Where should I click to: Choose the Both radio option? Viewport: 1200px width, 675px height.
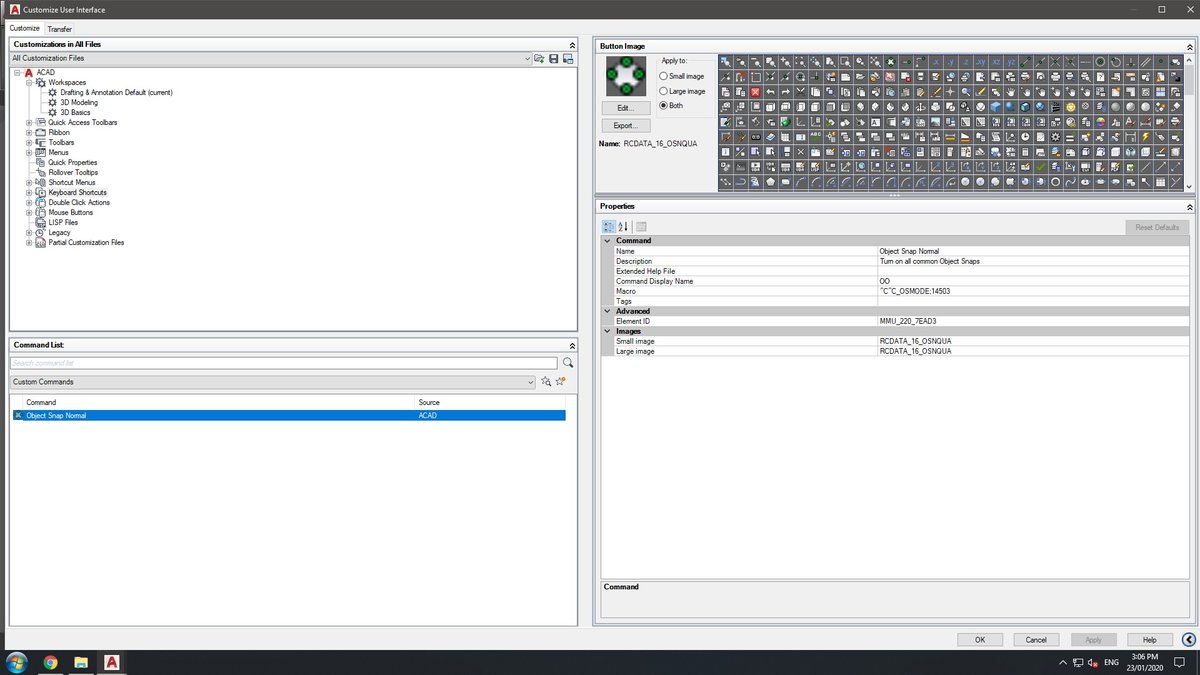coord(664,105)
